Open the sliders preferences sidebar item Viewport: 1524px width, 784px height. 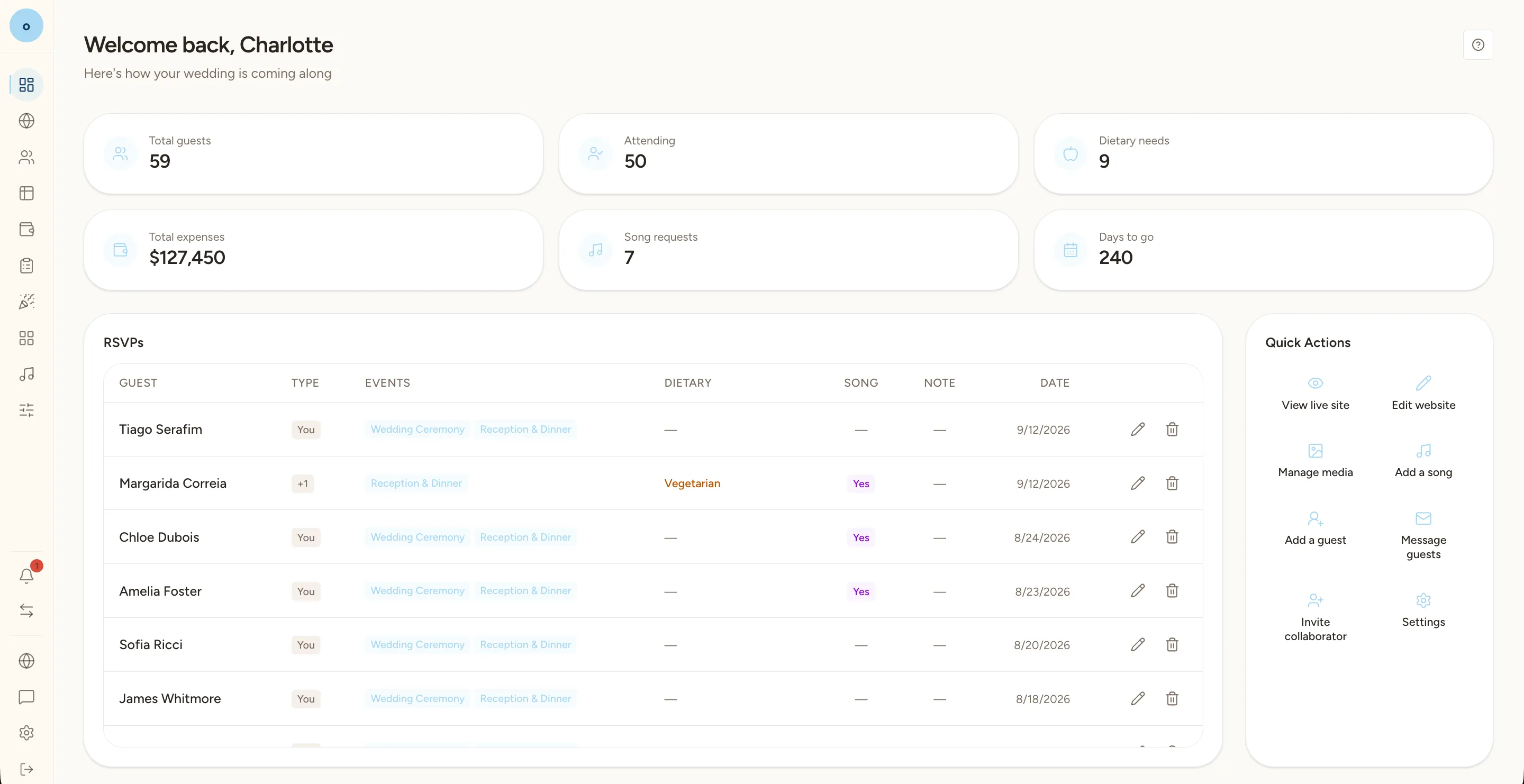[26, 410]
